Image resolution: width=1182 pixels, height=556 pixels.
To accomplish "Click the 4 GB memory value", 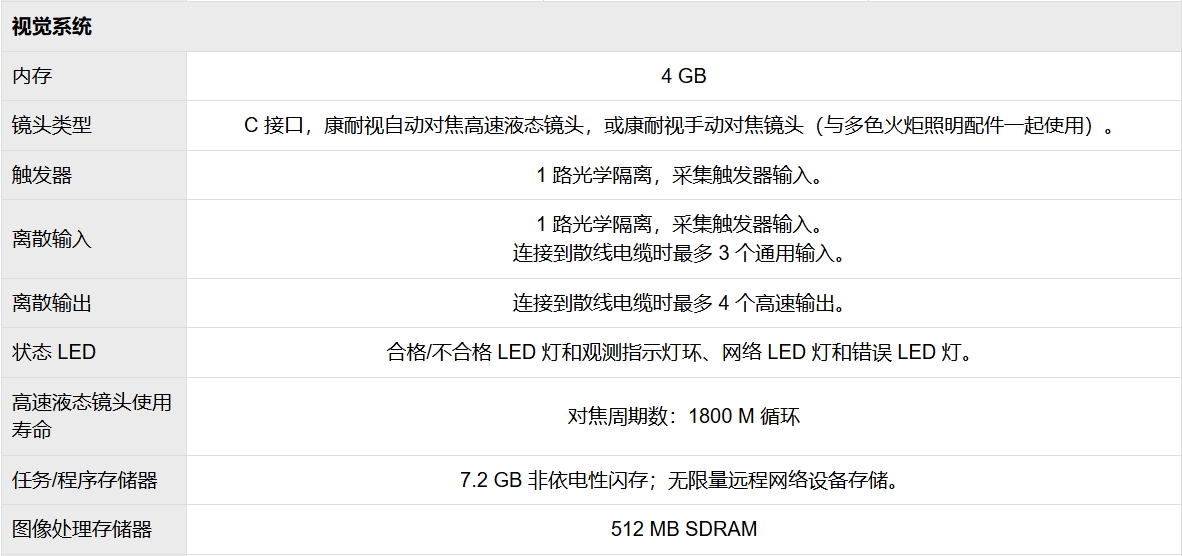I will (684, 76).
